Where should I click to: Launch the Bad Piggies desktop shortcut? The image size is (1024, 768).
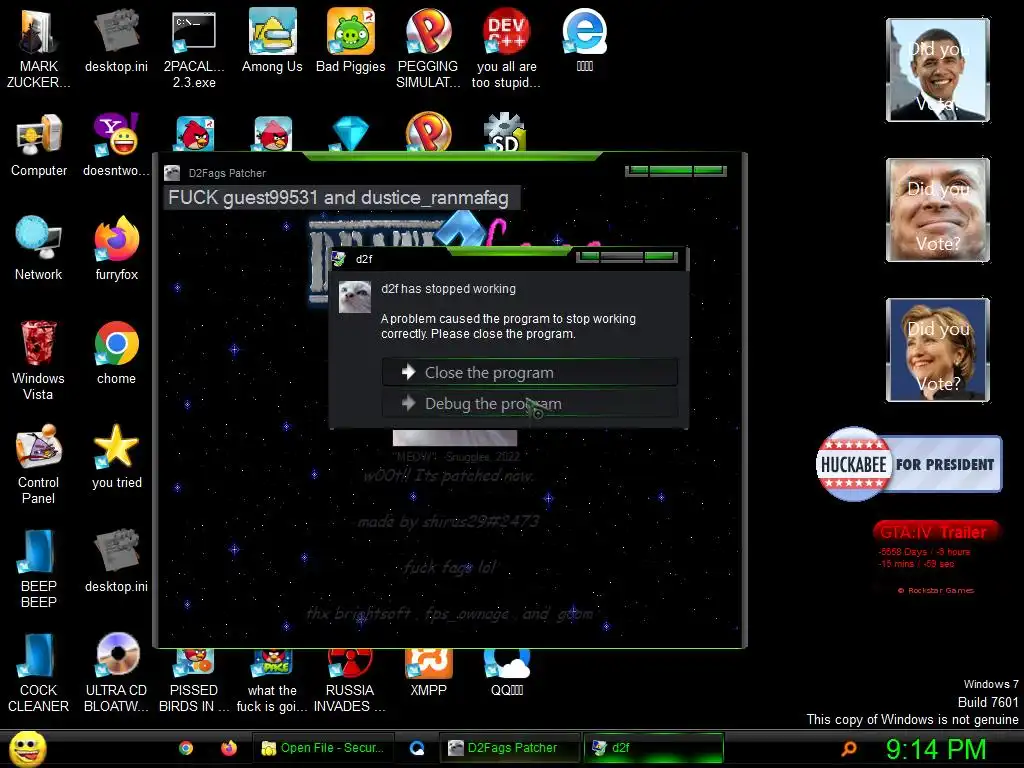[351, 40]
